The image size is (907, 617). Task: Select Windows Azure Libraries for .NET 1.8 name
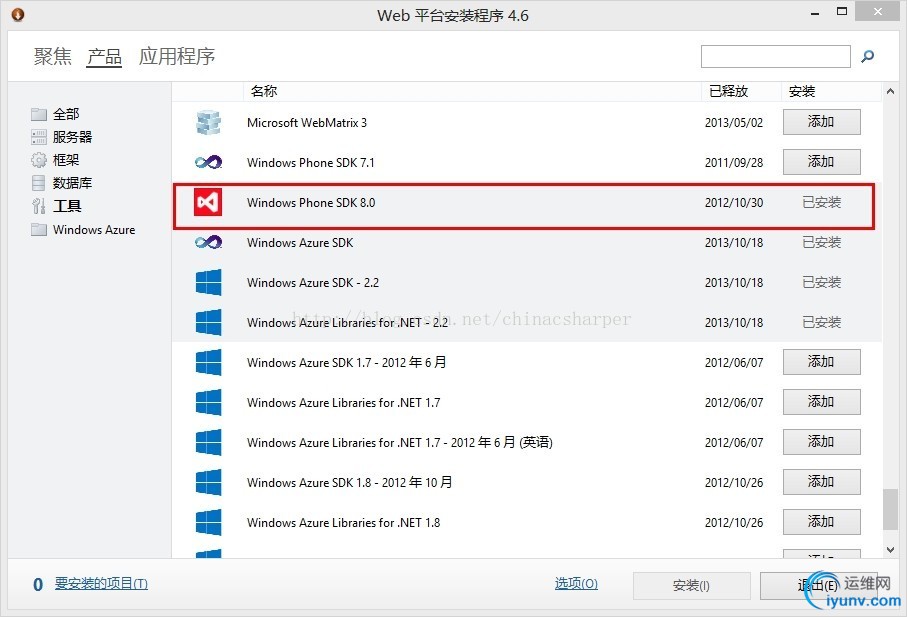pos(344,522)
